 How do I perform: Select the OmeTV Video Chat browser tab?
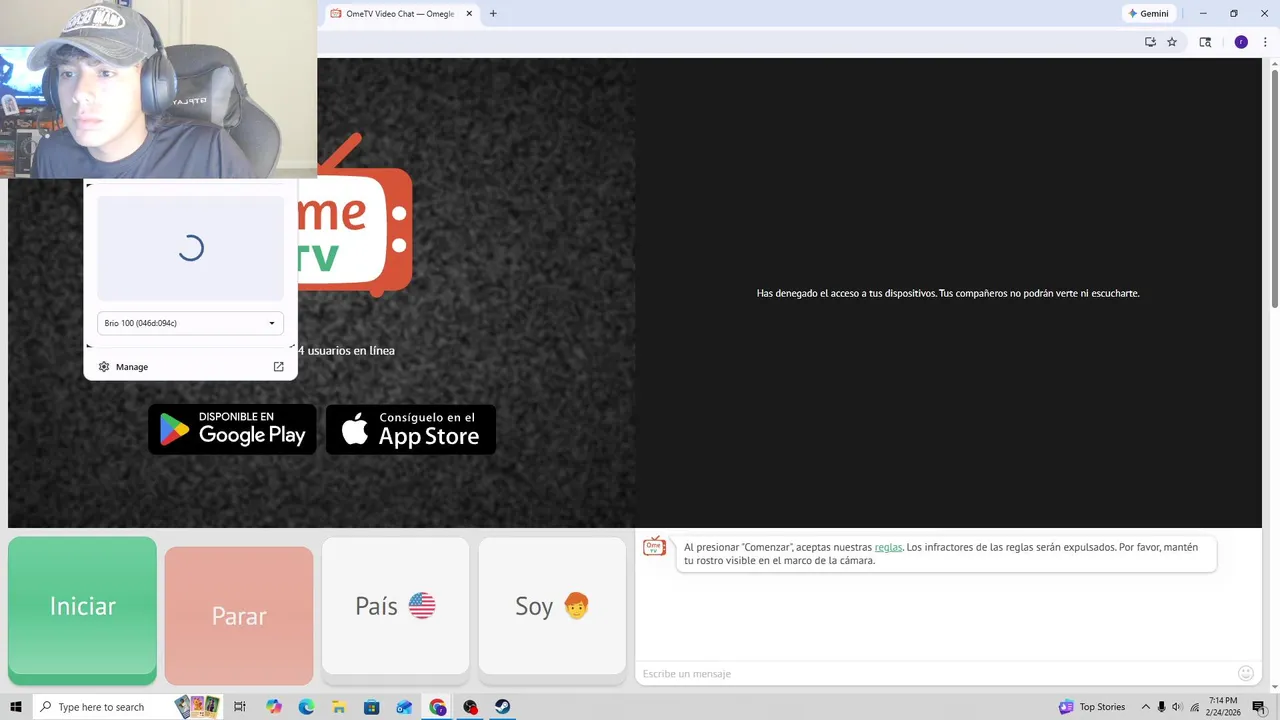coord(400,14)
